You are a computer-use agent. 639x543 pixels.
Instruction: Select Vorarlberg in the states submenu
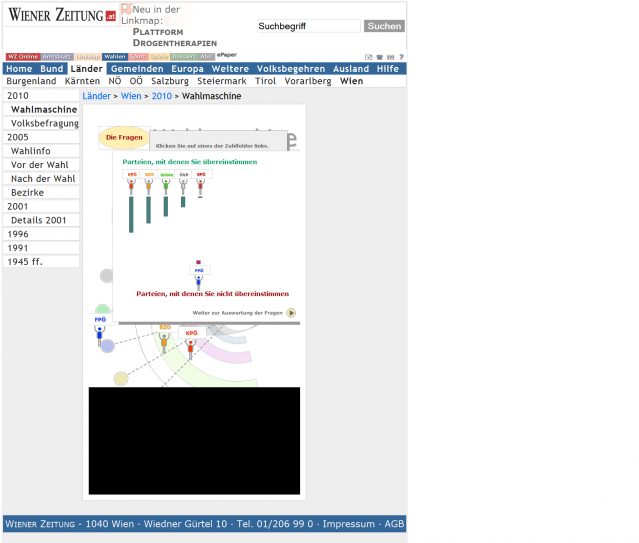tap(308, 81)
